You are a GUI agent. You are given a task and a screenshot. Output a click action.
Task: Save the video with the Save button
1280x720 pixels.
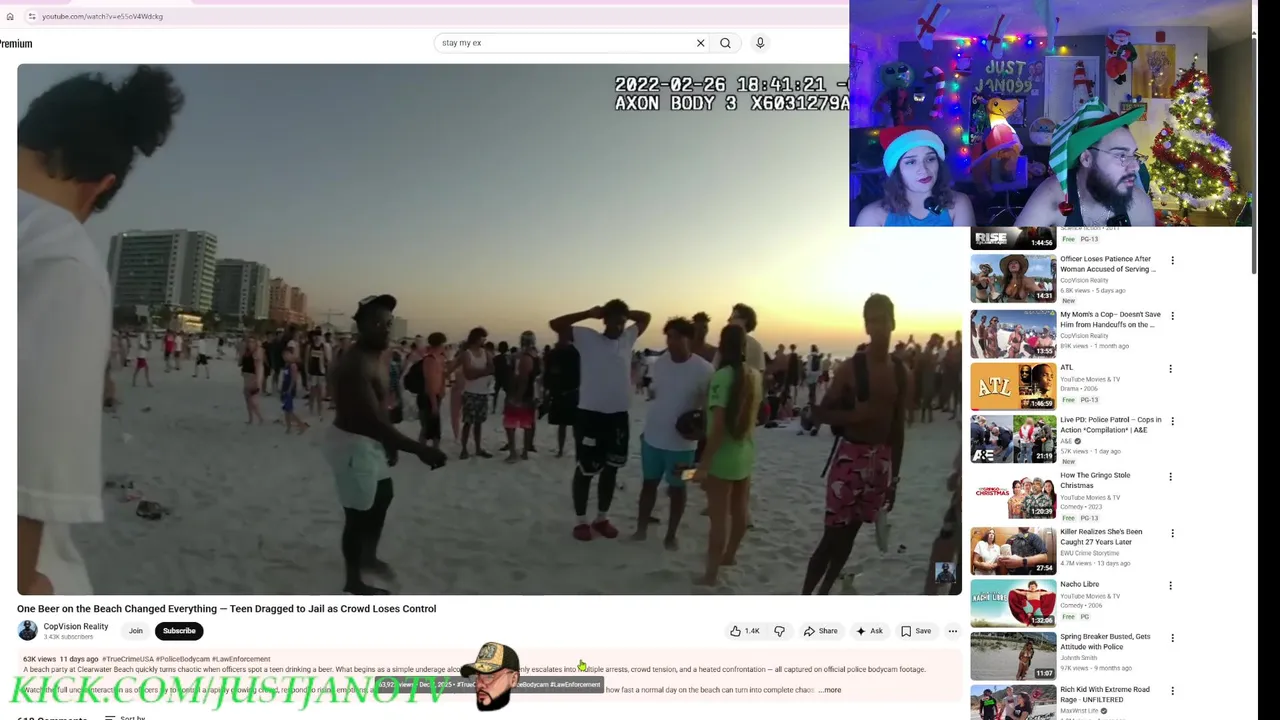tap(916, 631)
